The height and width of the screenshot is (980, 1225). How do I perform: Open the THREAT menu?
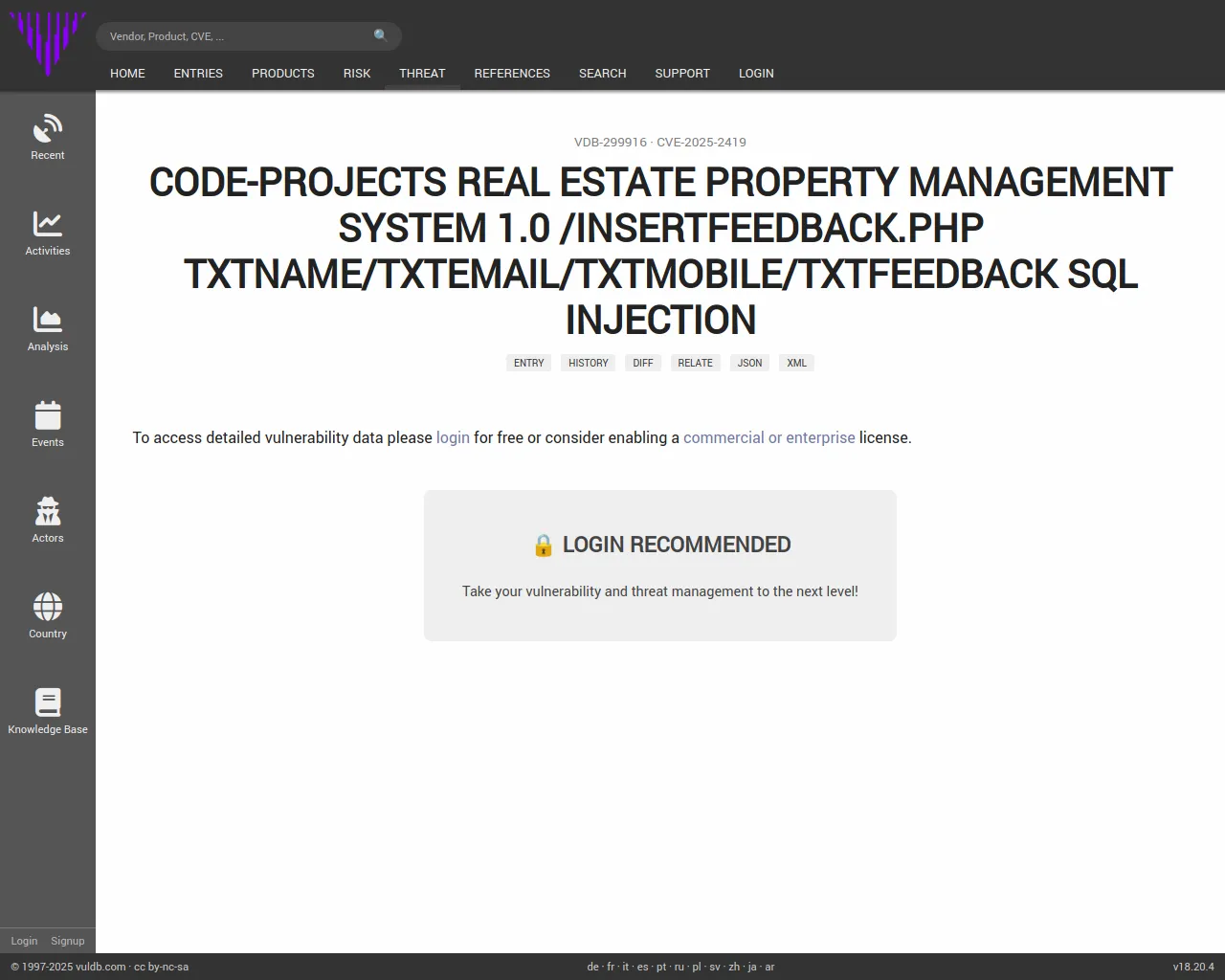[x=422, y=73]
